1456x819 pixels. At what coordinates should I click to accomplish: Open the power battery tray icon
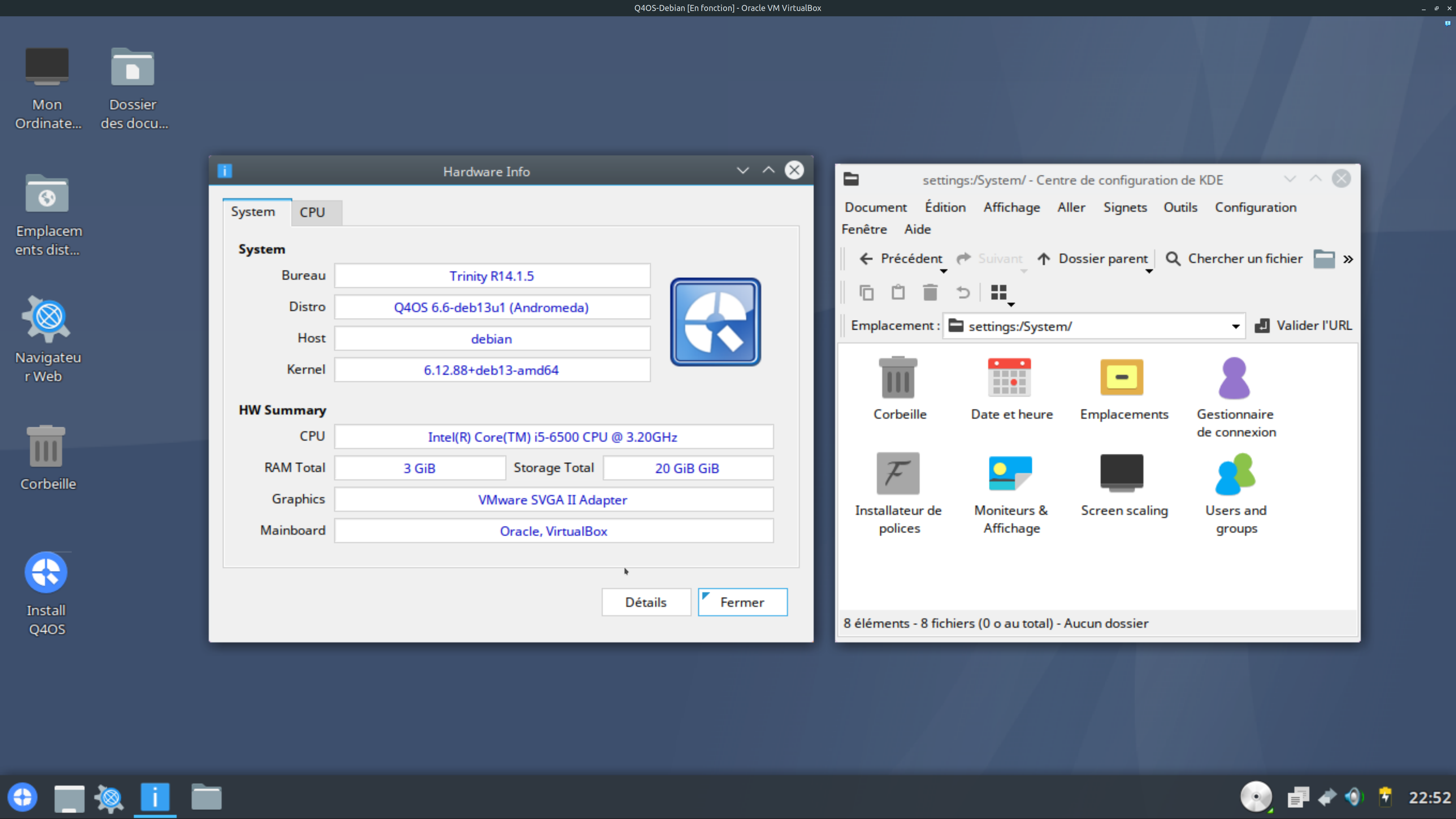pyautogui.click(x=1385, y=797)
